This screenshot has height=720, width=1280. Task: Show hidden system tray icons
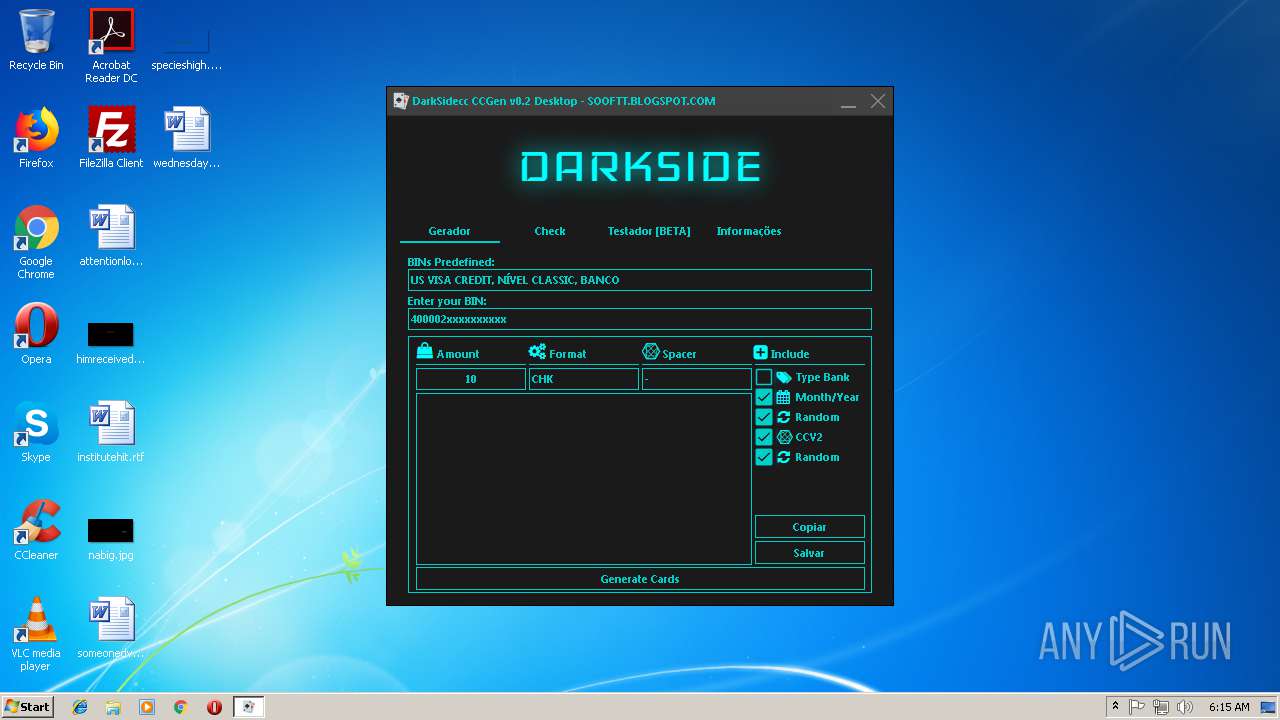(1115, 707)
